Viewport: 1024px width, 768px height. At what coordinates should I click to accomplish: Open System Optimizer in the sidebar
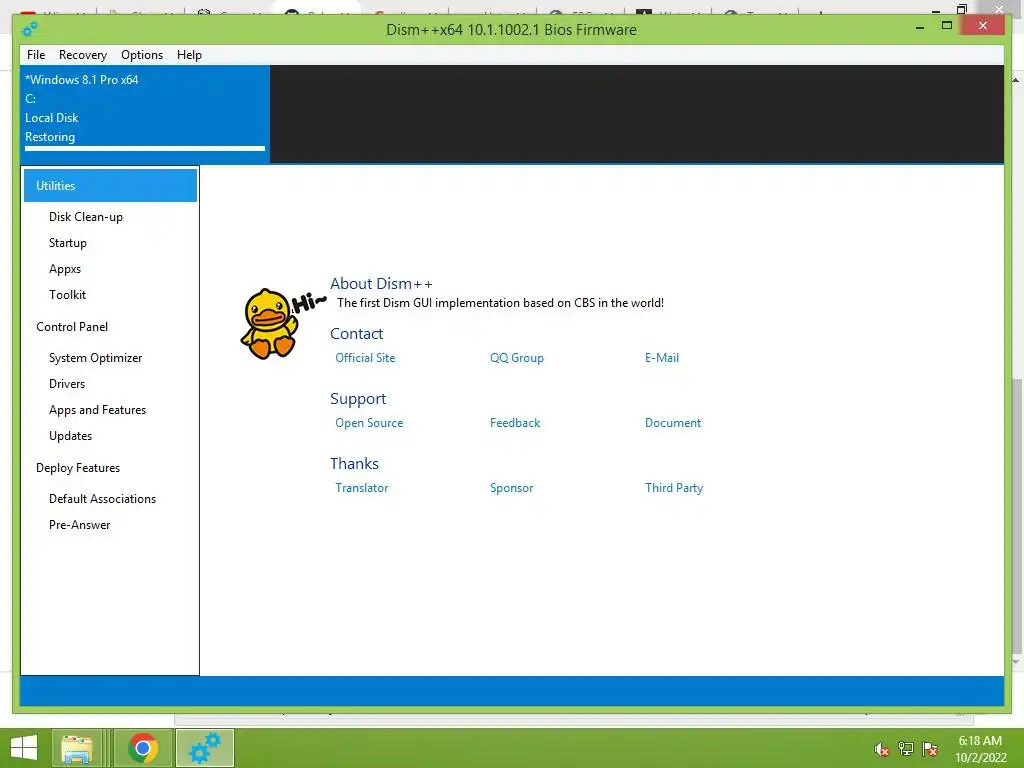coord(95,358)
